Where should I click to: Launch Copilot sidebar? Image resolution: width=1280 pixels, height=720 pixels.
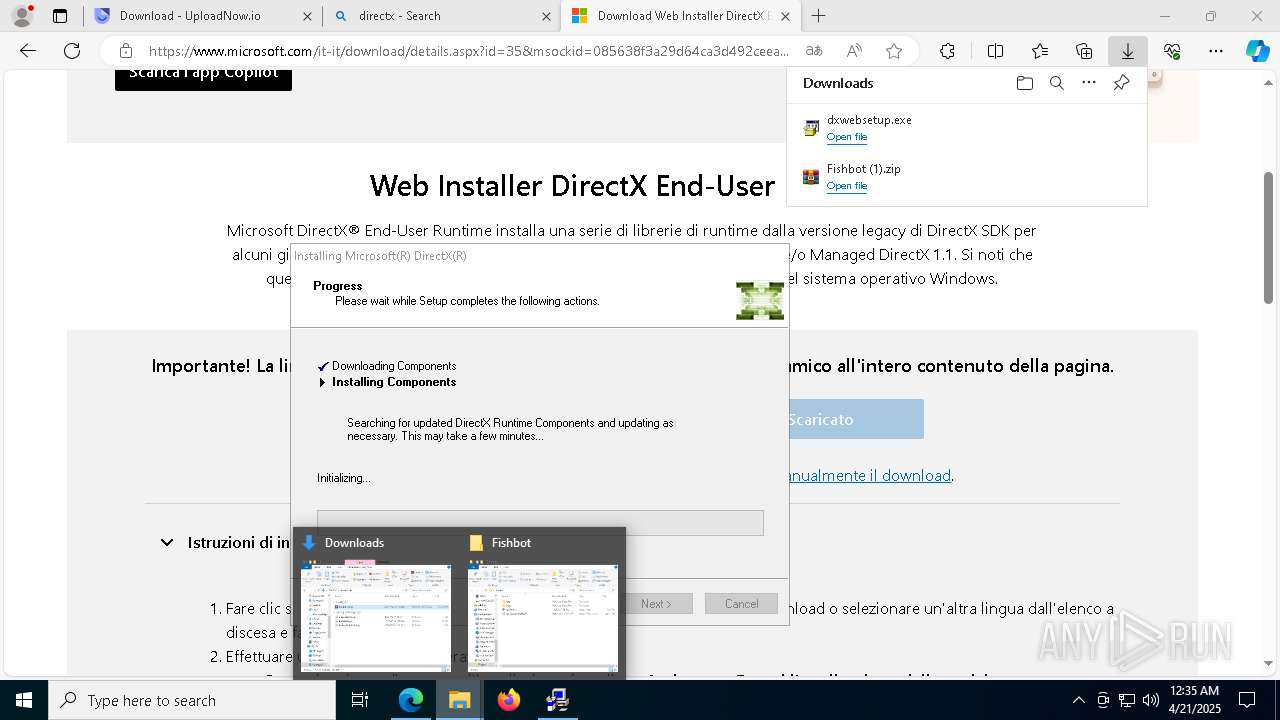pos(1258,51)
